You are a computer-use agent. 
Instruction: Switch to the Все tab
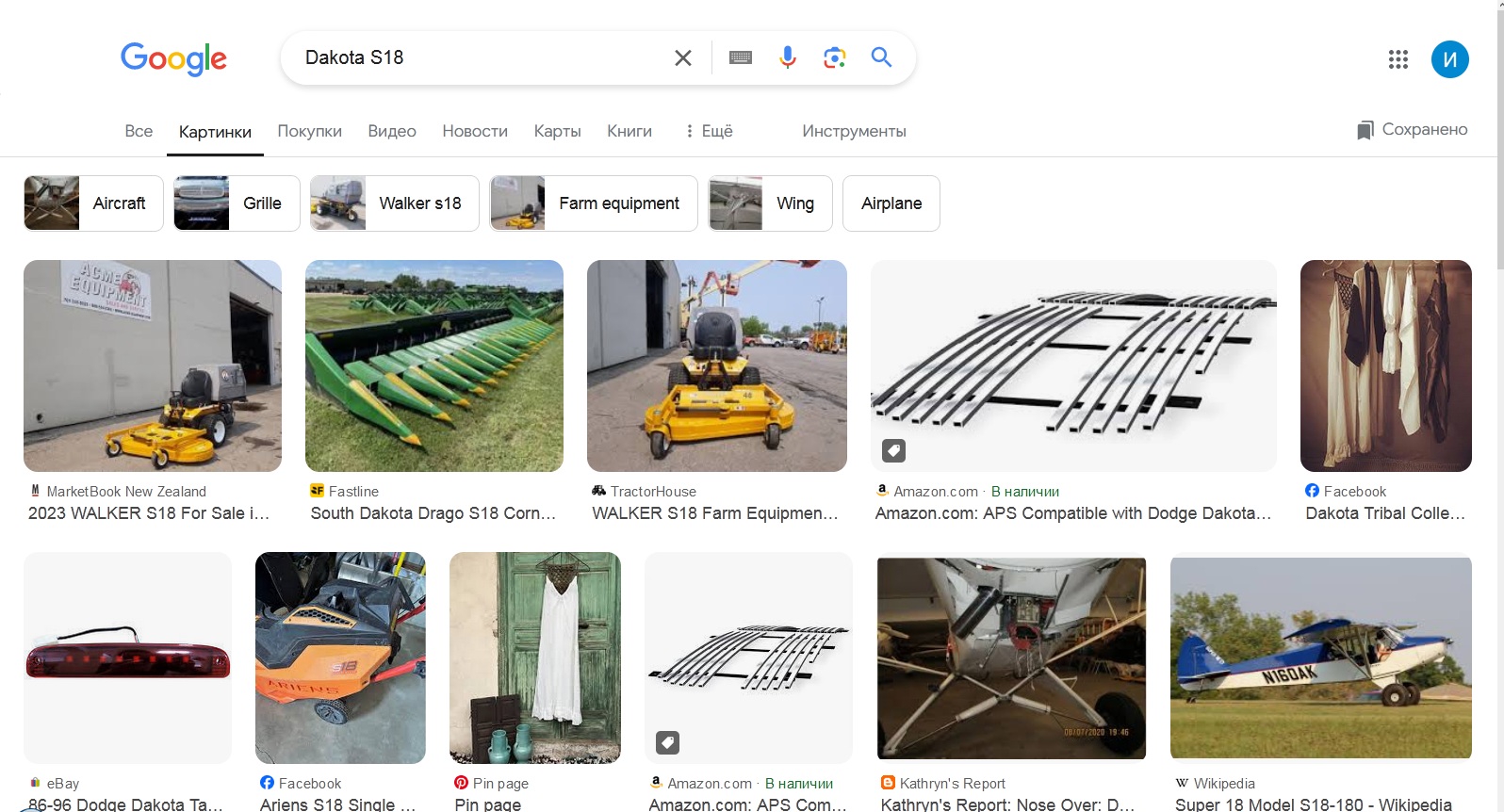click(x=139, y=131)
